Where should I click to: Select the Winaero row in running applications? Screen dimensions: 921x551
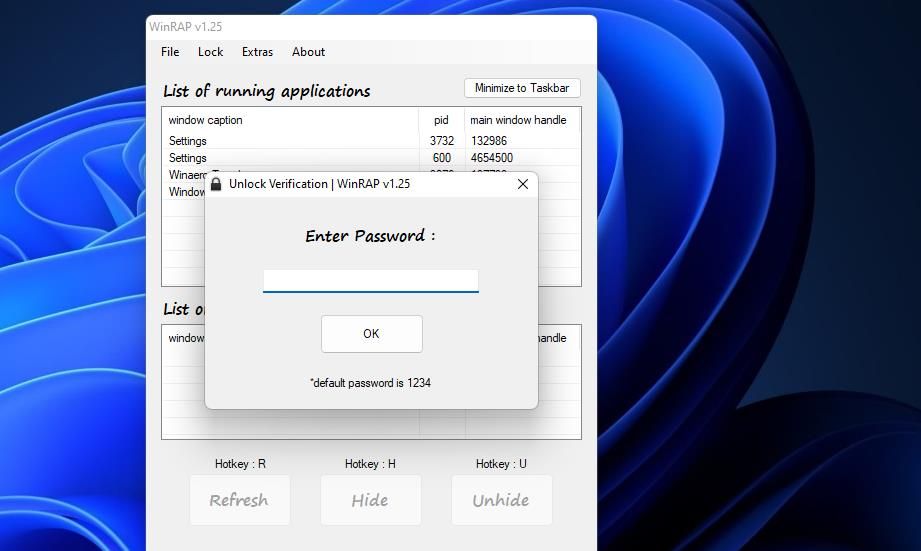(185, 175)
